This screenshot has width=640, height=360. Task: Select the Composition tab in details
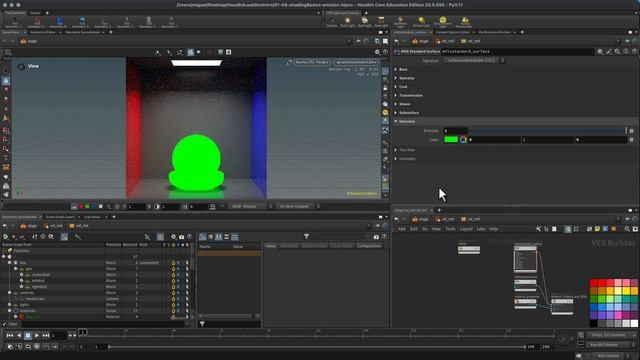(x=369, y=246)
